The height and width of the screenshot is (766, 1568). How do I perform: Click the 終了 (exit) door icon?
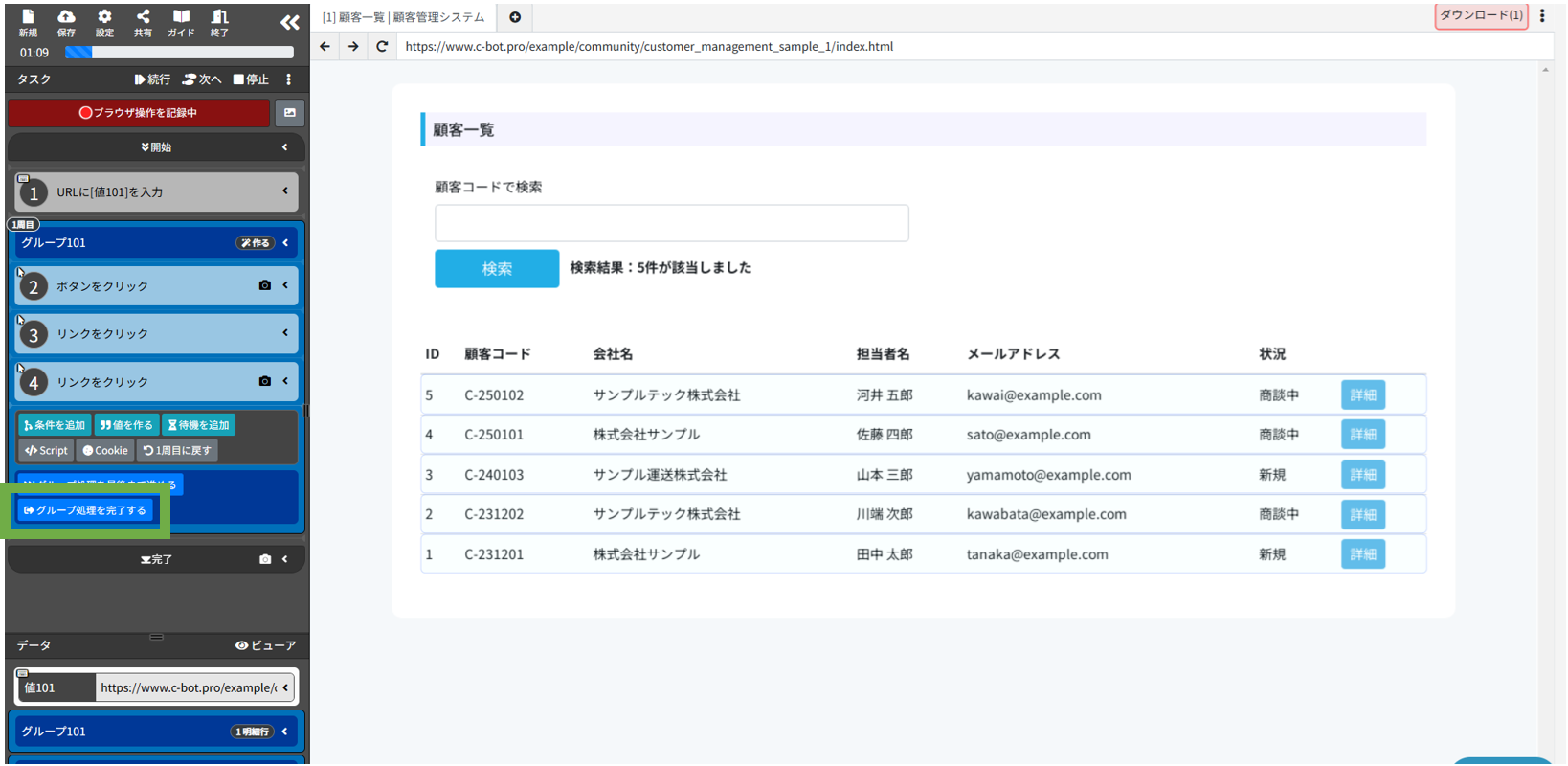point(219,22)
